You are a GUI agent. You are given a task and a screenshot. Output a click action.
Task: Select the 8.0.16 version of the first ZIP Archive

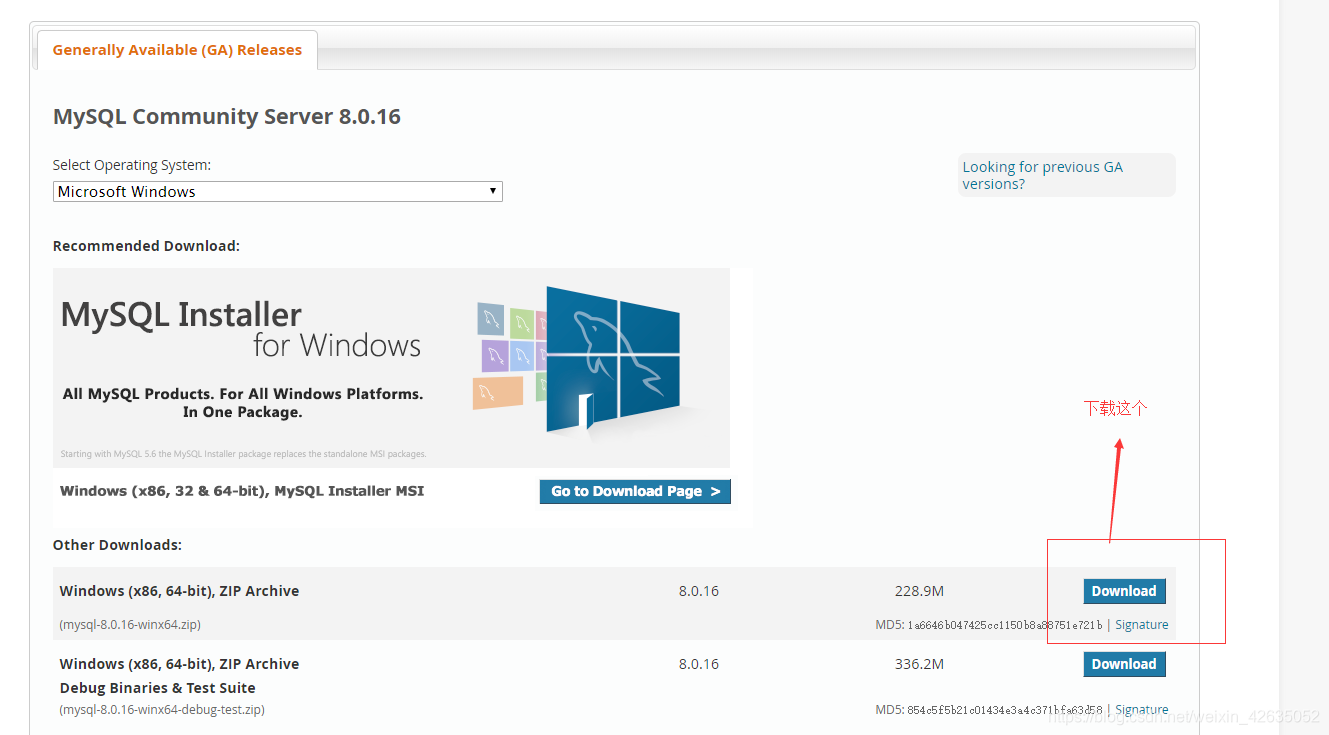click(x=699, y=591)
